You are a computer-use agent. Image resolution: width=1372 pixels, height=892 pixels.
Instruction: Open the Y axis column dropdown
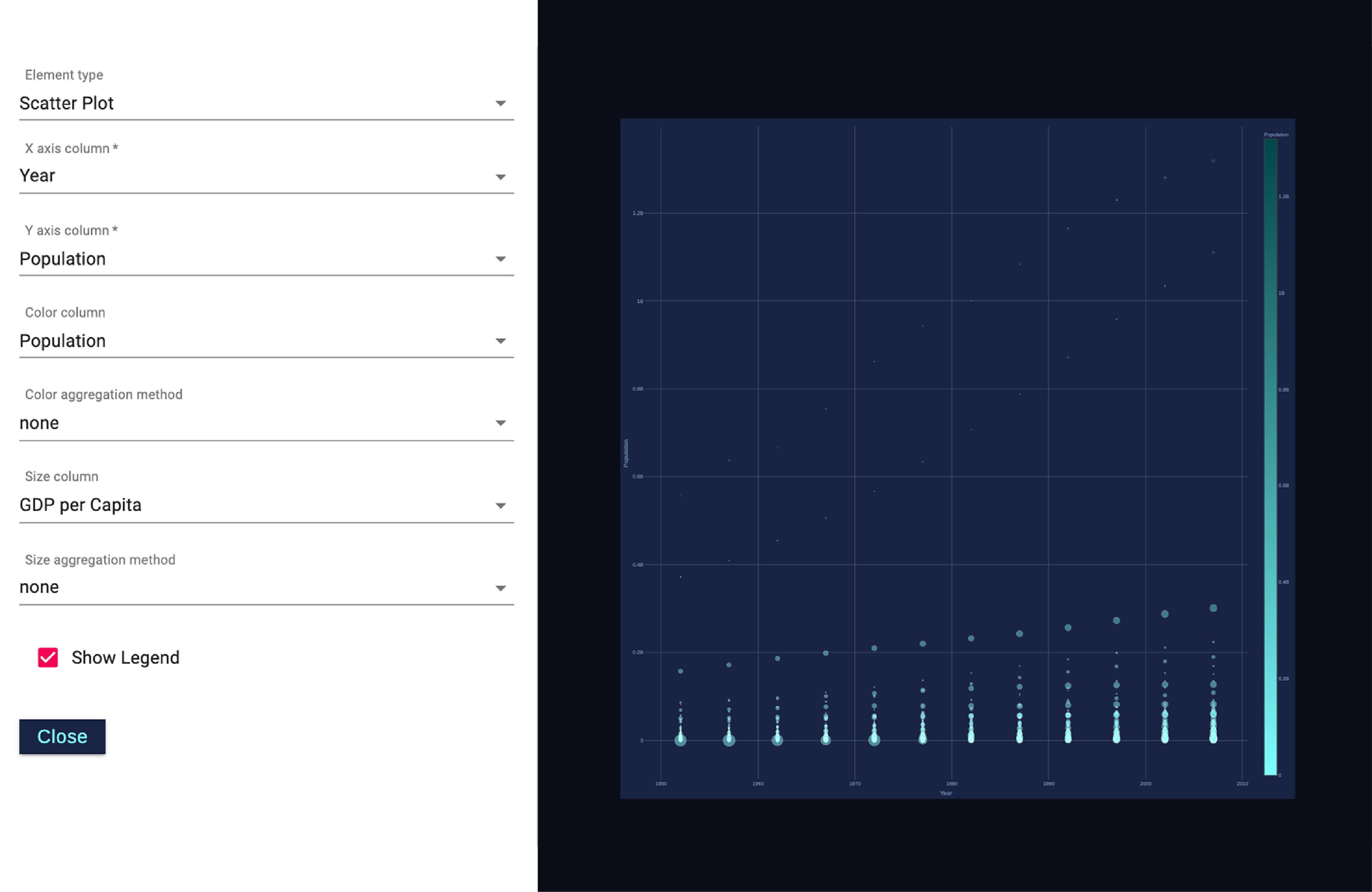pyautogui.click(x=266, y=259)
